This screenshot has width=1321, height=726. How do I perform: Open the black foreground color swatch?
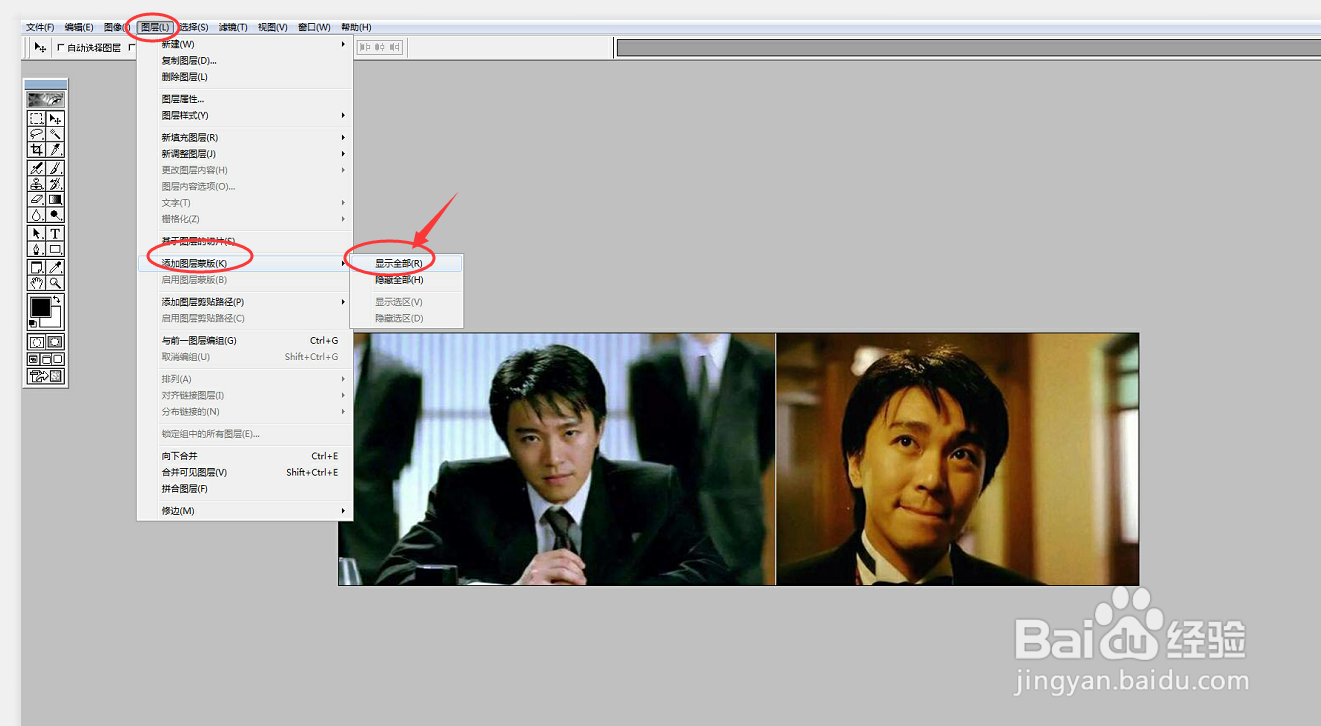point(39,307)
